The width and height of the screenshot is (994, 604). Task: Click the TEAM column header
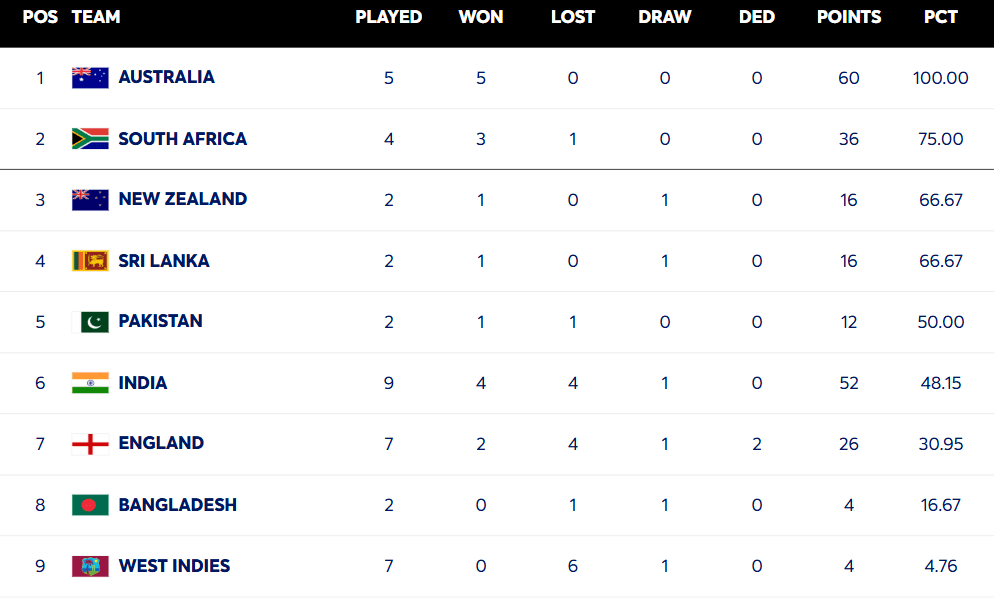96,17
